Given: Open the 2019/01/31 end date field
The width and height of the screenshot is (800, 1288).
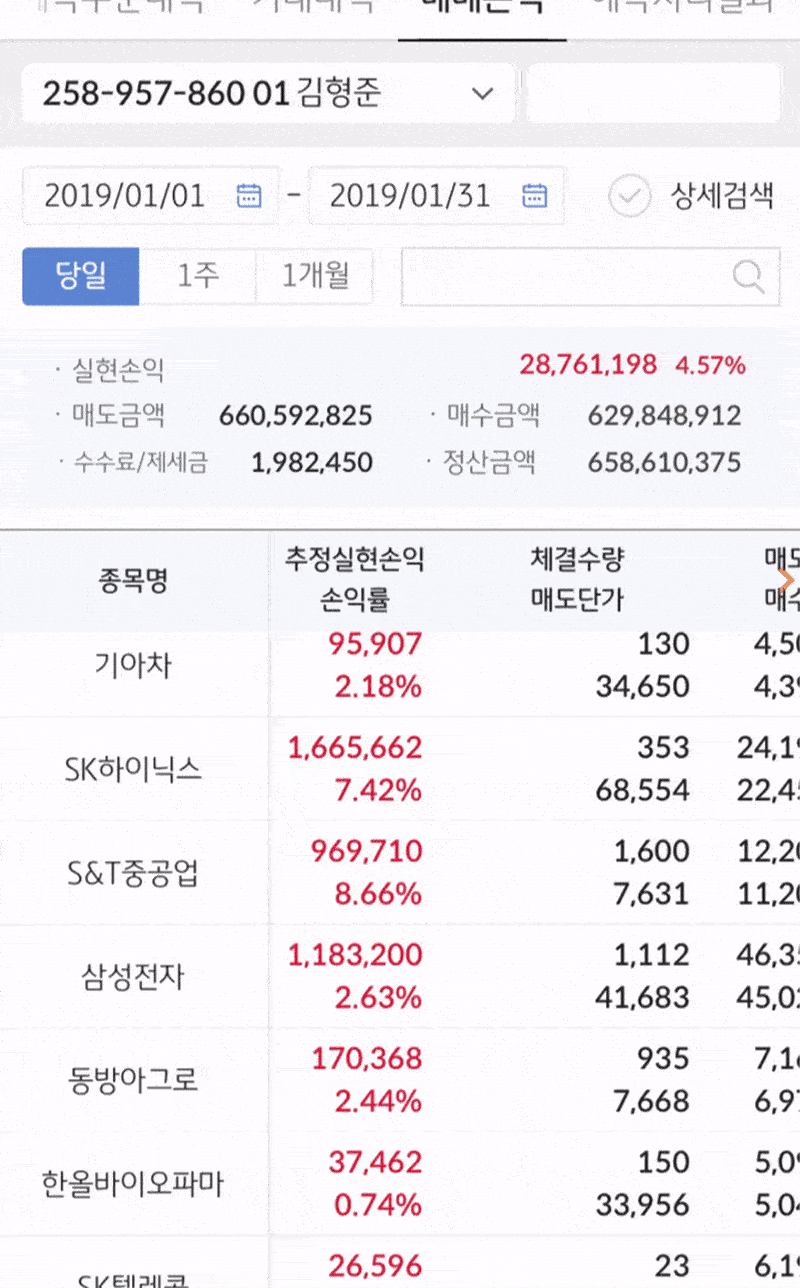Looking at the screenshot, I should coord(410,195).
